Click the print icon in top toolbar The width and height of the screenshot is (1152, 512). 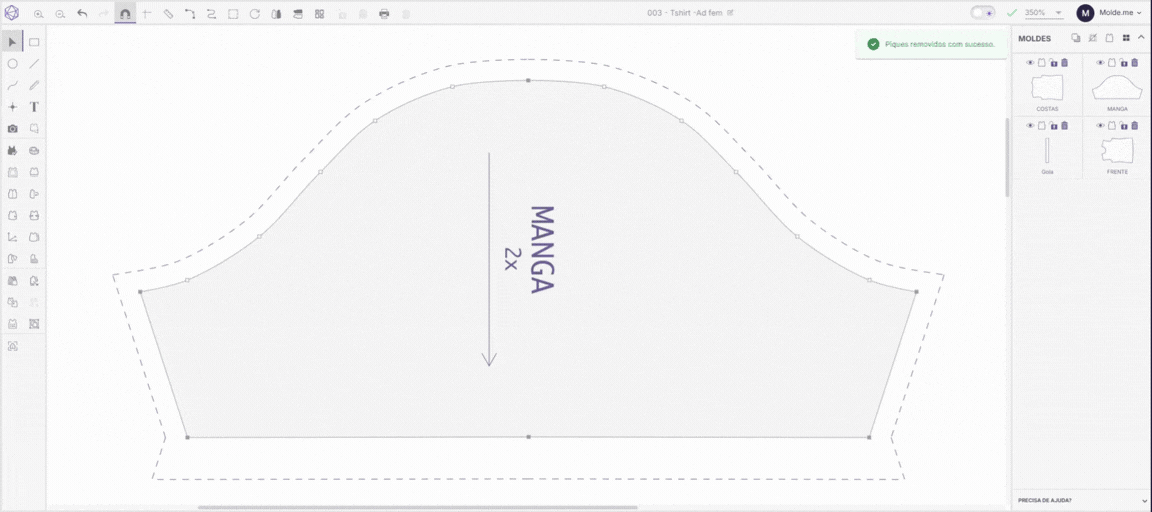coord(384,13)
